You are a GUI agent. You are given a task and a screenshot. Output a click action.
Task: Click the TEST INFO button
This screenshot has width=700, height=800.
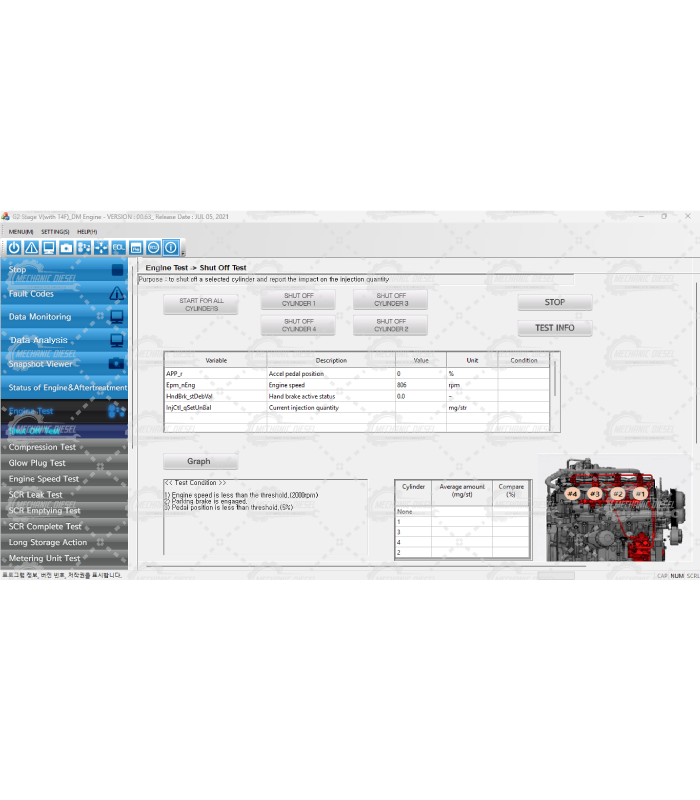pyautogui.click(x=554, y=327)
